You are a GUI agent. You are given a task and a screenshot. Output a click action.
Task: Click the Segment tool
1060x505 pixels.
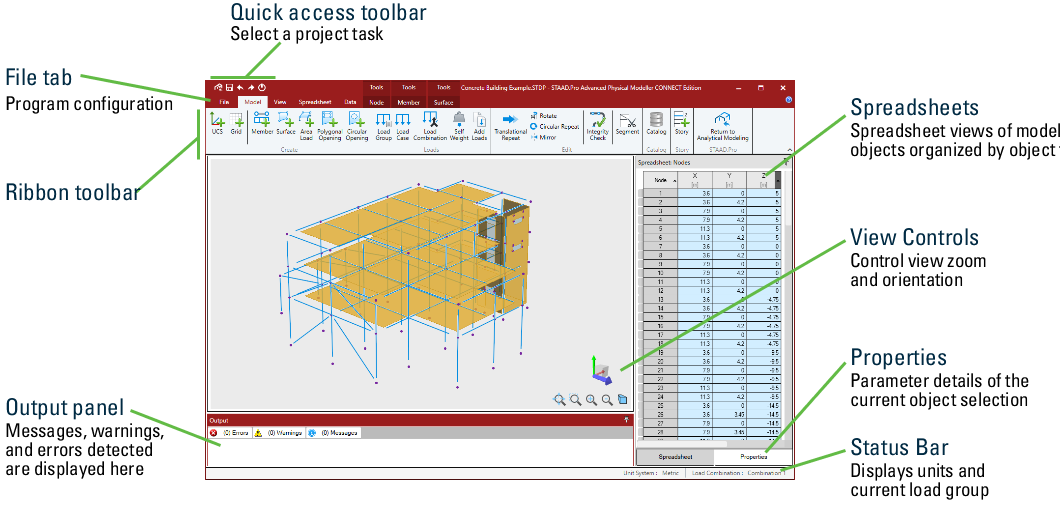(628, 124)
